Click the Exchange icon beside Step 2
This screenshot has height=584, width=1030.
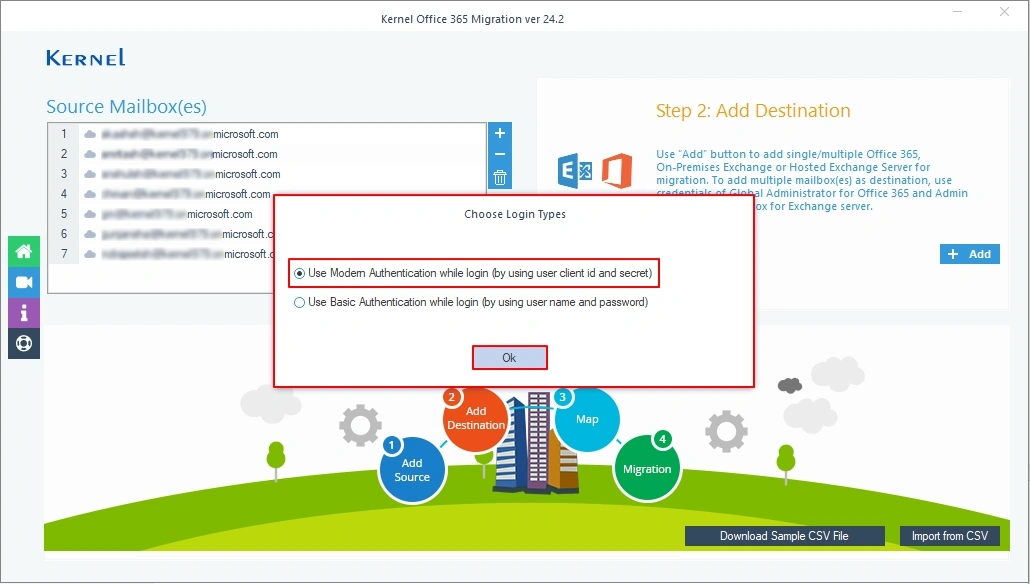pos(575,170)
